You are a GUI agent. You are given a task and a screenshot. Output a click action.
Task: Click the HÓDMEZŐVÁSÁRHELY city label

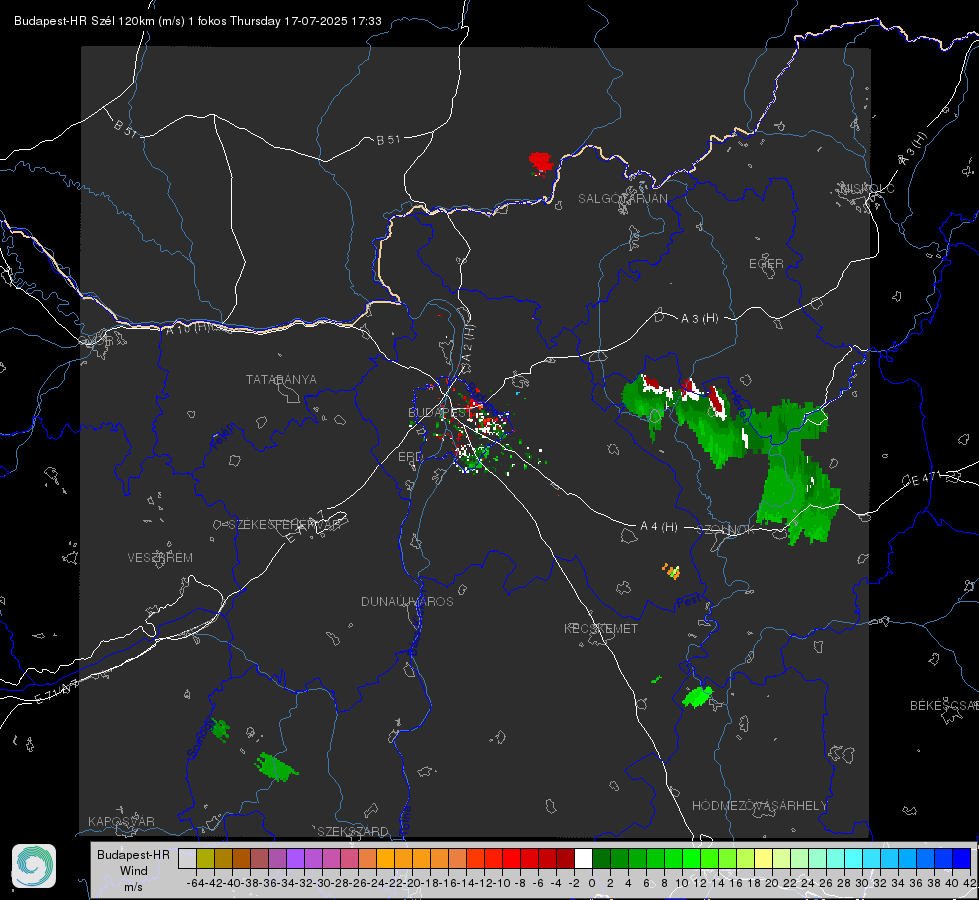[759, 806]
